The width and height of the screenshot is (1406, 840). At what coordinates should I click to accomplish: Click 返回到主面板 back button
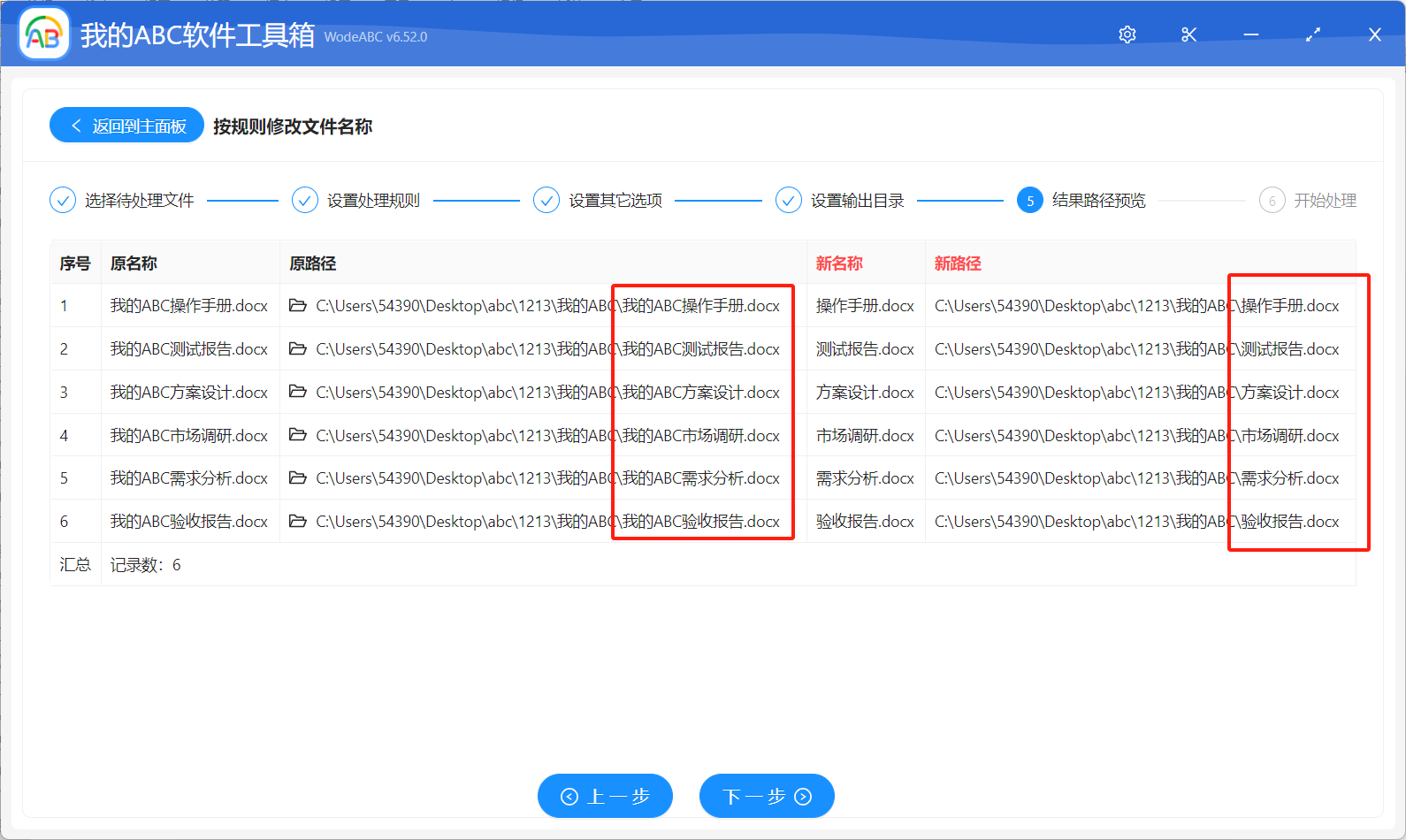pyautogui.click(x=127, y=126)
